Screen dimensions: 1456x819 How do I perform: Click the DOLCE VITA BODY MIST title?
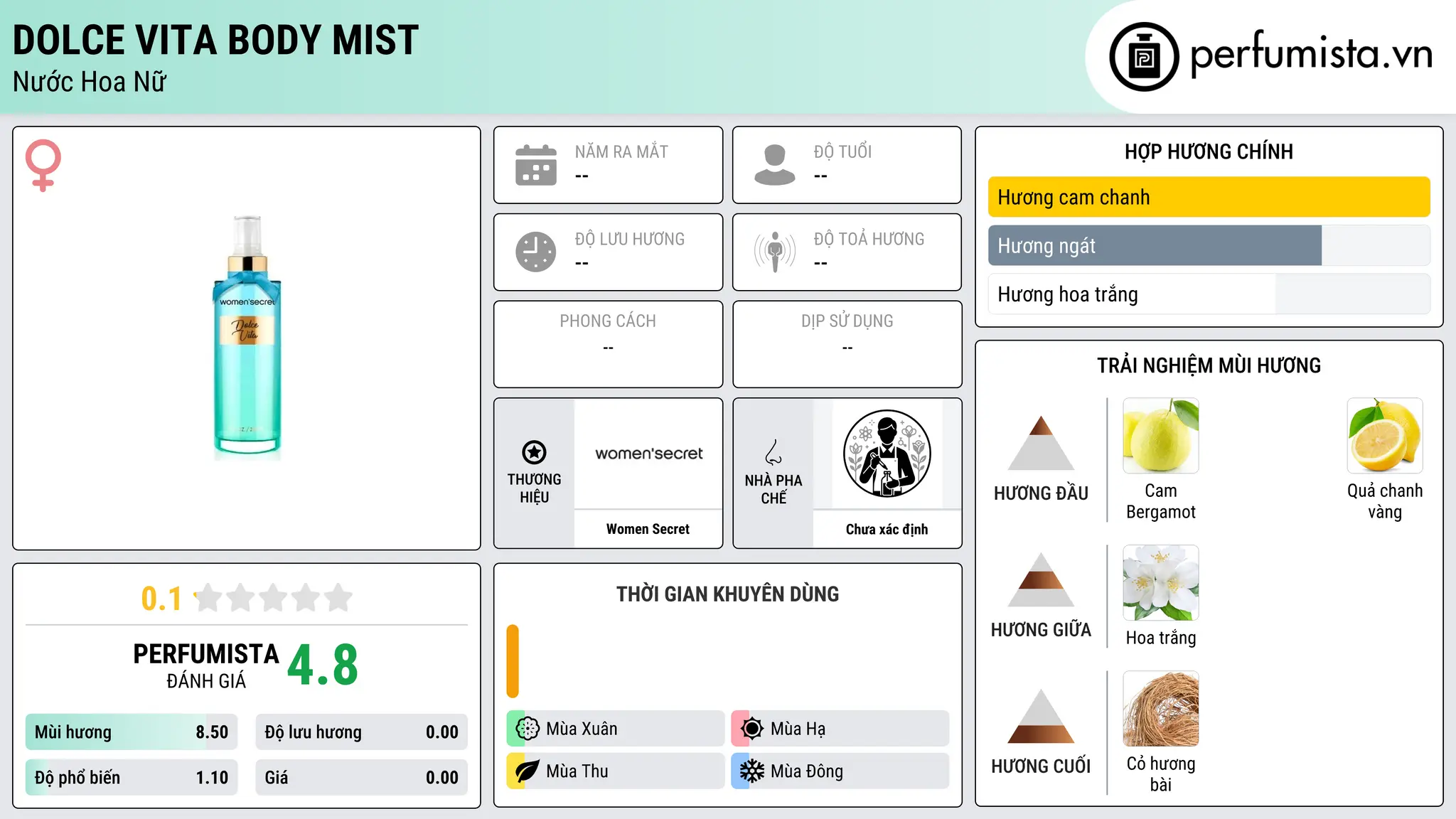click(x=215, y=41)
